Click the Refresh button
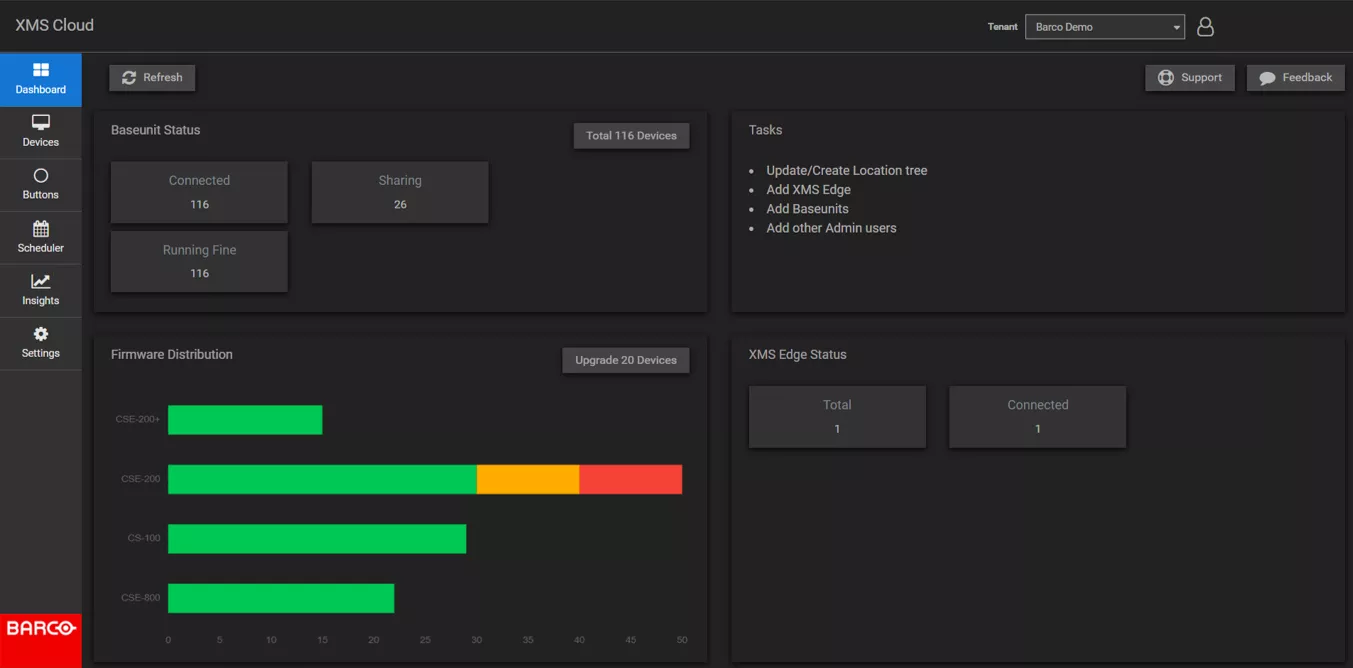The height and width of the screenshot is (668, 1353). 152,77
